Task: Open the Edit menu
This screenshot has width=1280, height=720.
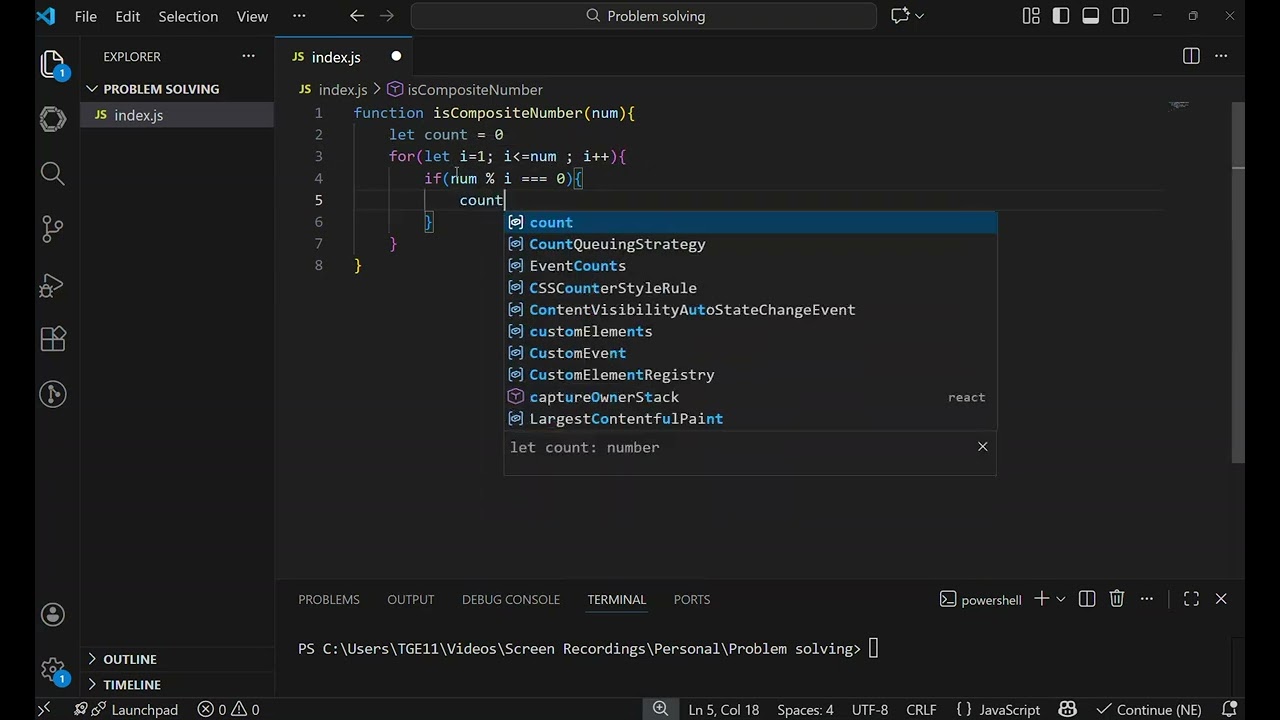Action: coord(128,16)
